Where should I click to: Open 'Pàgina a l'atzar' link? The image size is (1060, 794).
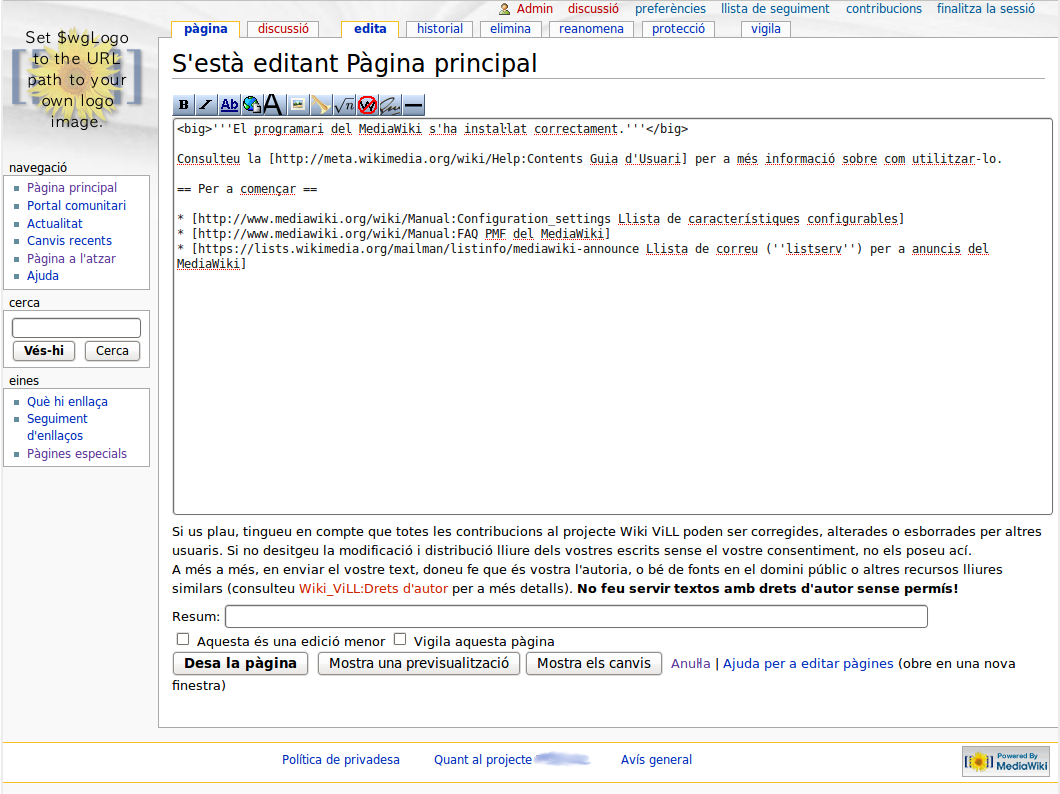71,259
